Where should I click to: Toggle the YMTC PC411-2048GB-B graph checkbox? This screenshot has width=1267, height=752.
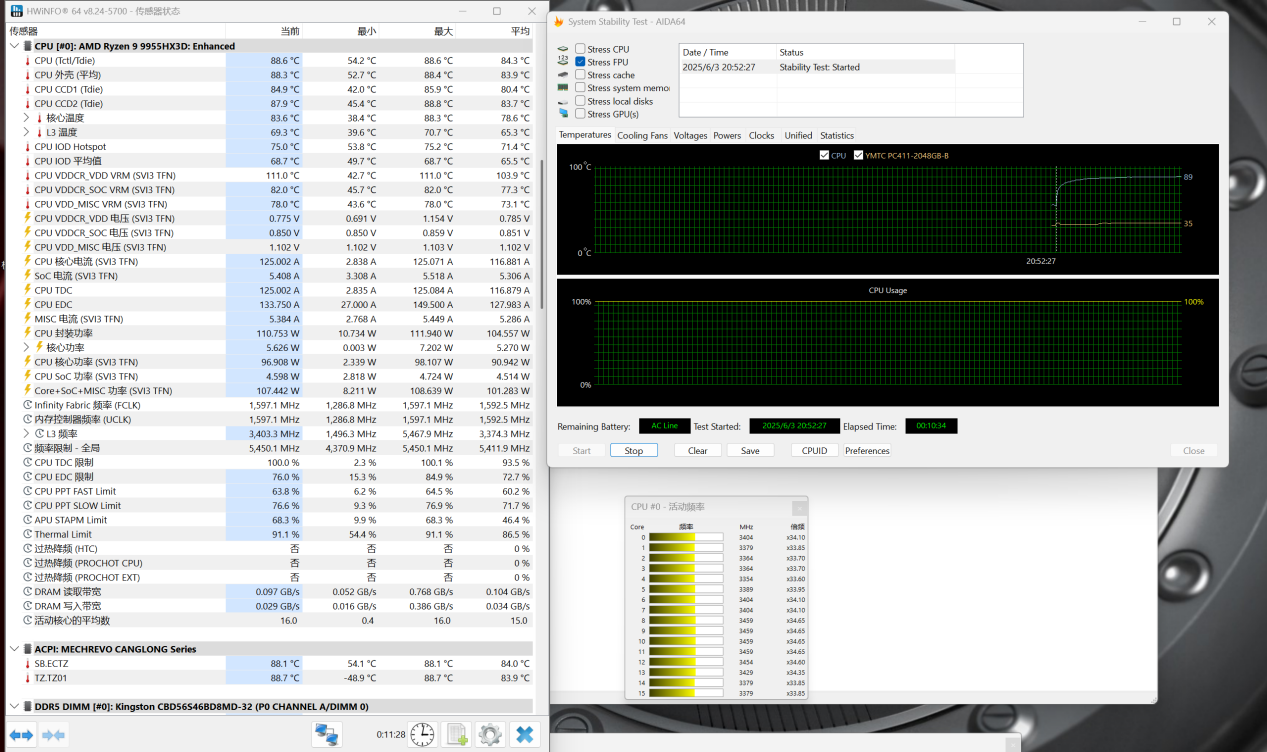pyautogui.click(x=858, y=155)
